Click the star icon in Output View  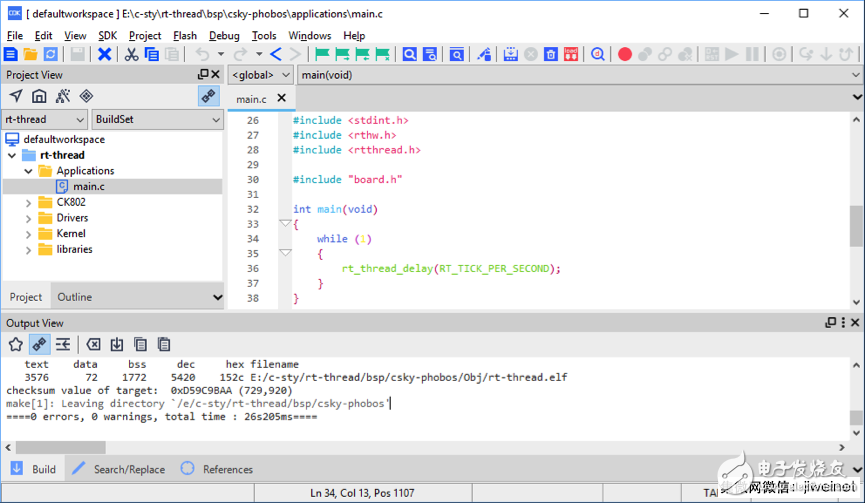[16, 344]
